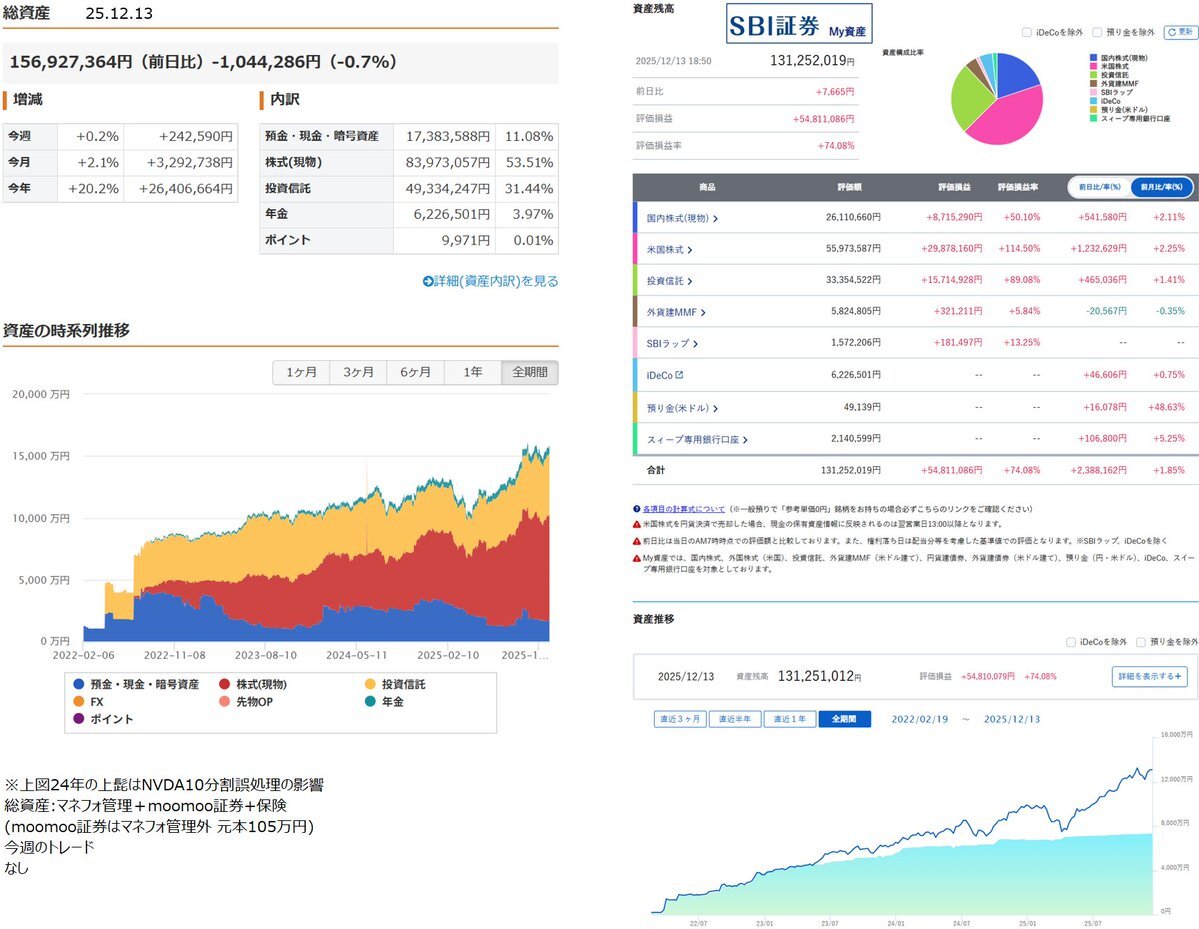Select 1ヶ月 chart period tab
Image resolution: width=1199 pixels, height=929 pixels.
click(301, 372)
